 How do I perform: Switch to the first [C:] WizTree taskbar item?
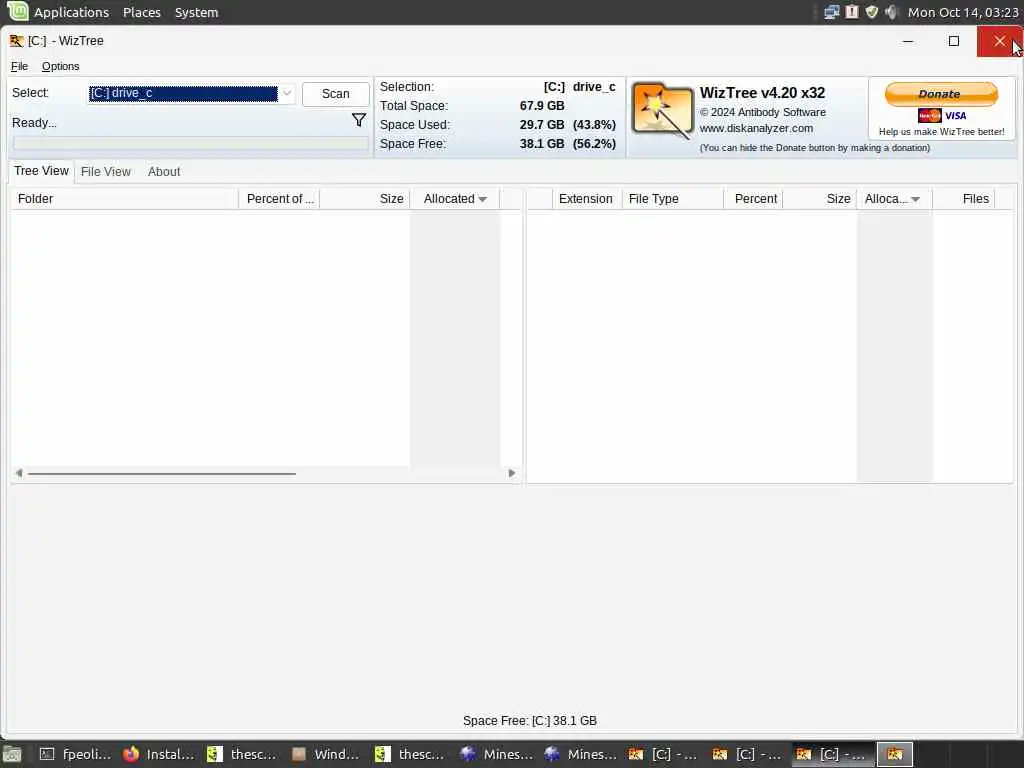[x=664, y=754]
